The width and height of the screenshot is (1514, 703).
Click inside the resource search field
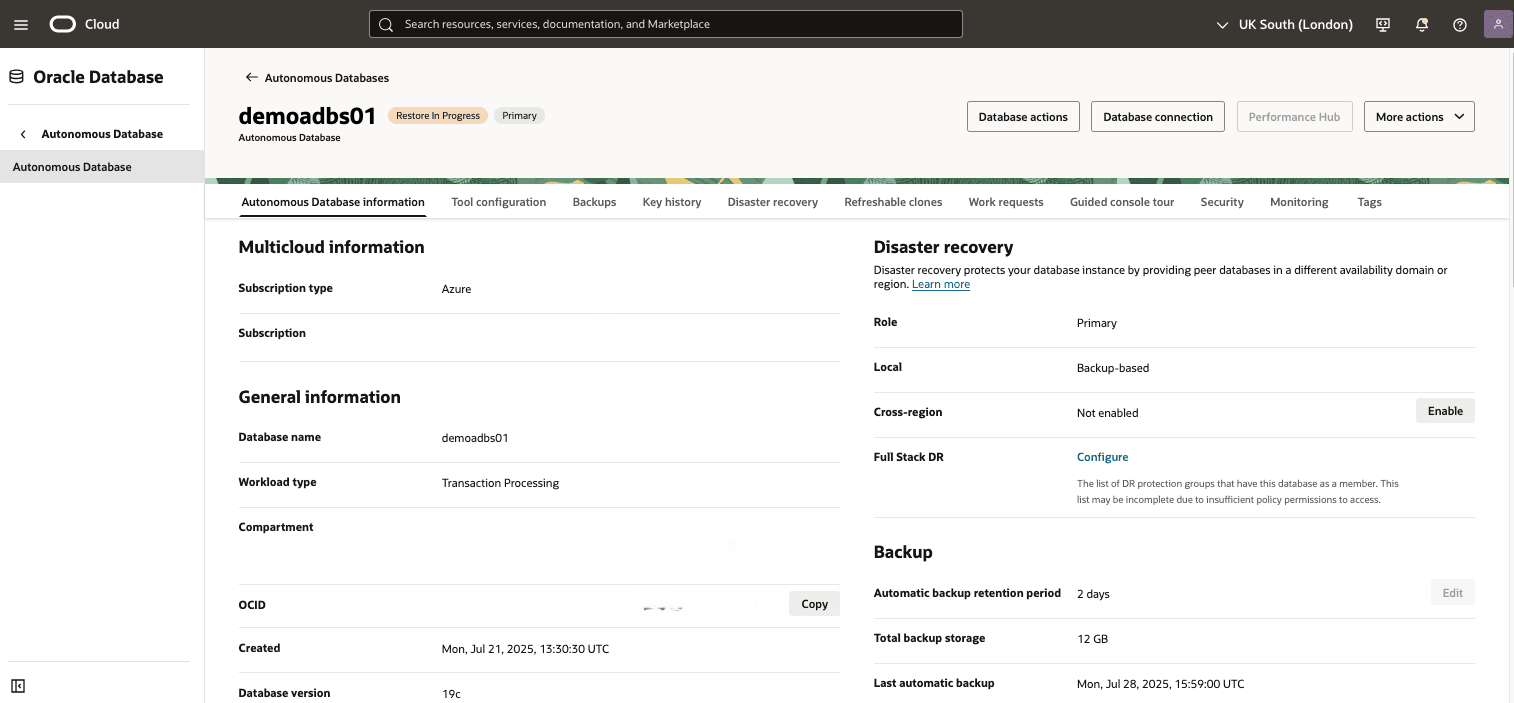pos(660,23)
